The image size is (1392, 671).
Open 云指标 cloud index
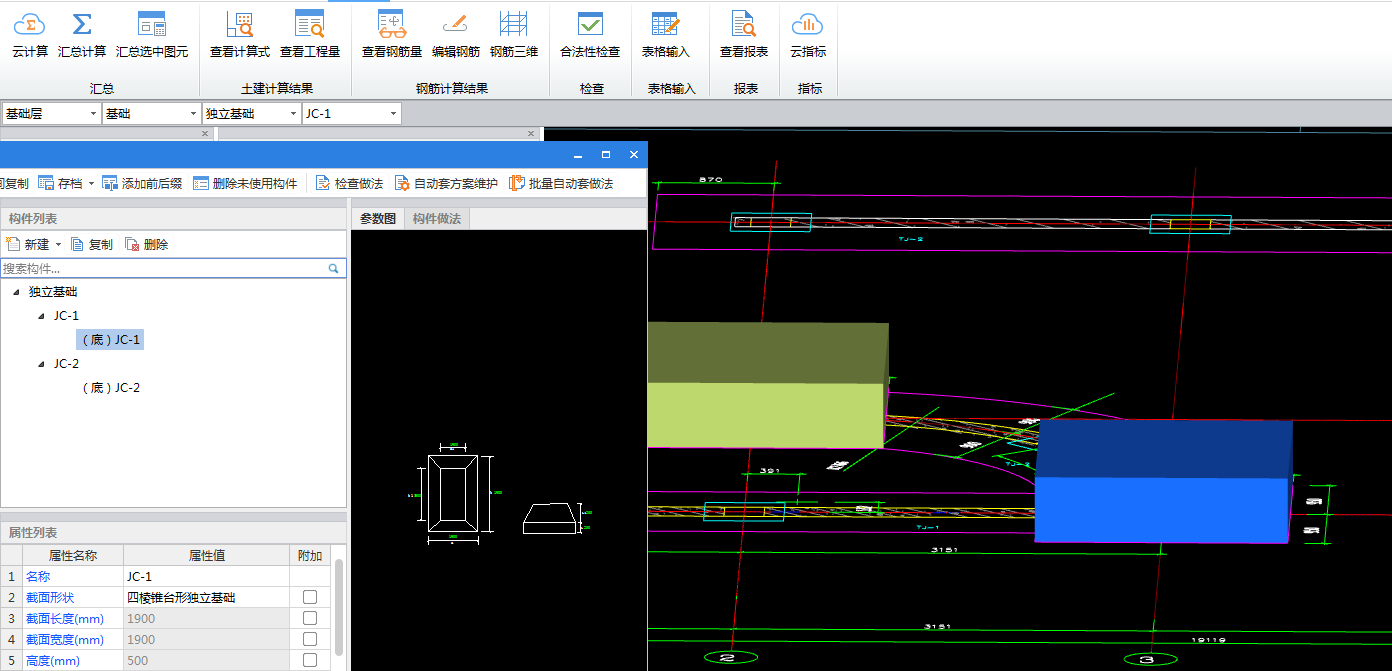[808, 36]
